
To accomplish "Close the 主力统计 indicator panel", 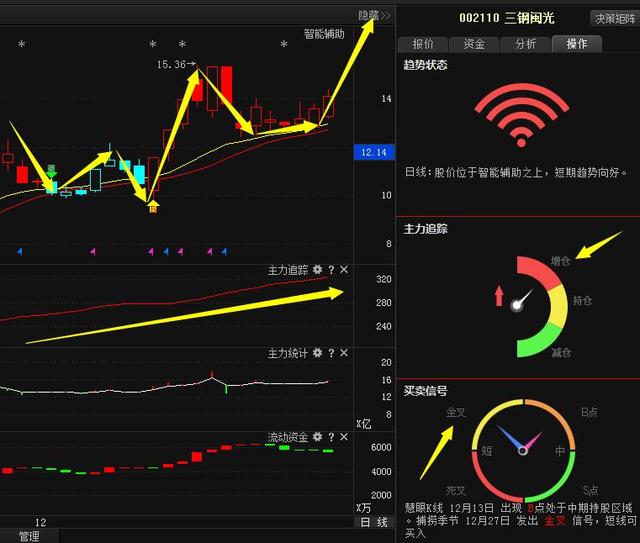I will coord(344,353).
